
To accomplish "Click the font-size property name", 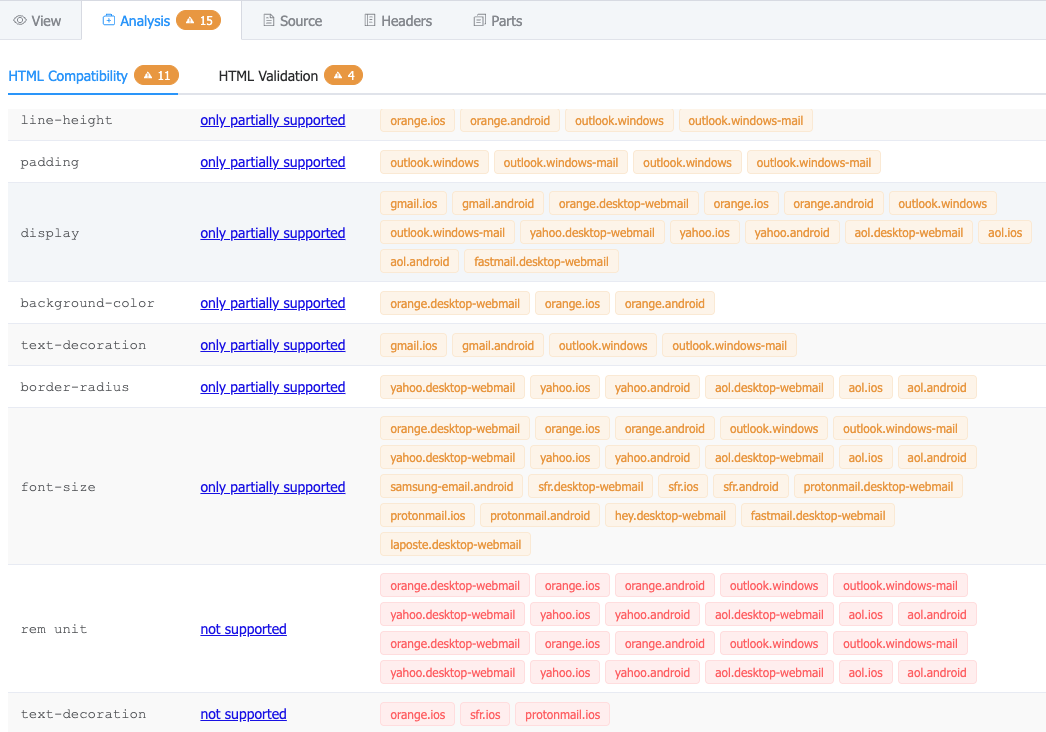I will tap(58, 487).
